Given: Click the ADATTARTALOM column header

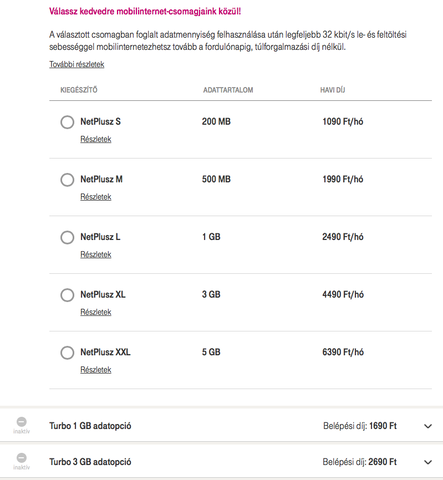Looking at the screenshot, I should [228, 90].
